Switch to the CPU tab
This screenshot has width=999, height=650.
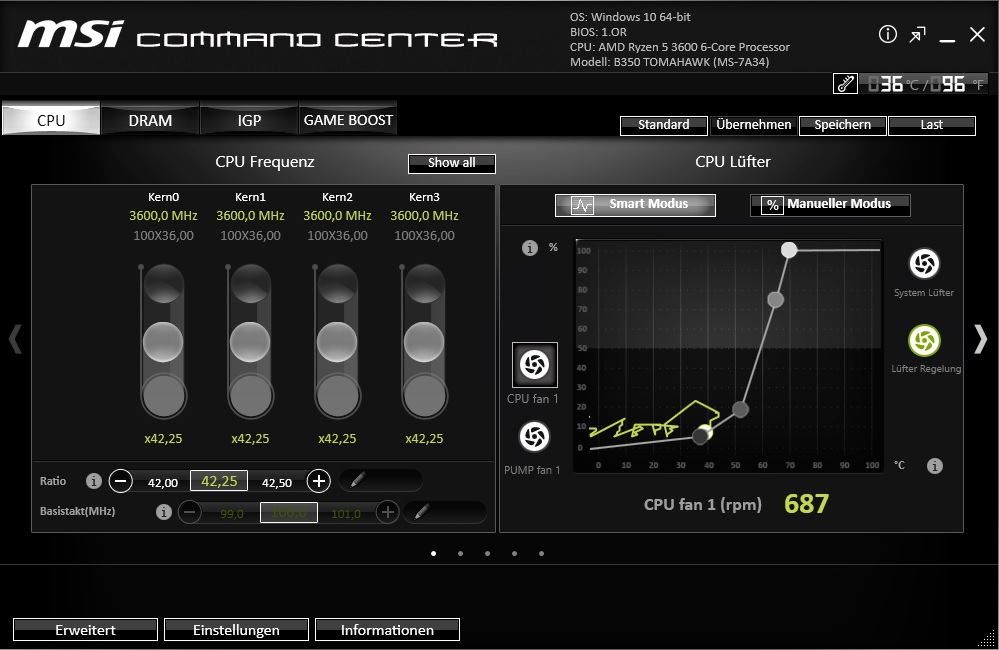(x=51, y=119)
